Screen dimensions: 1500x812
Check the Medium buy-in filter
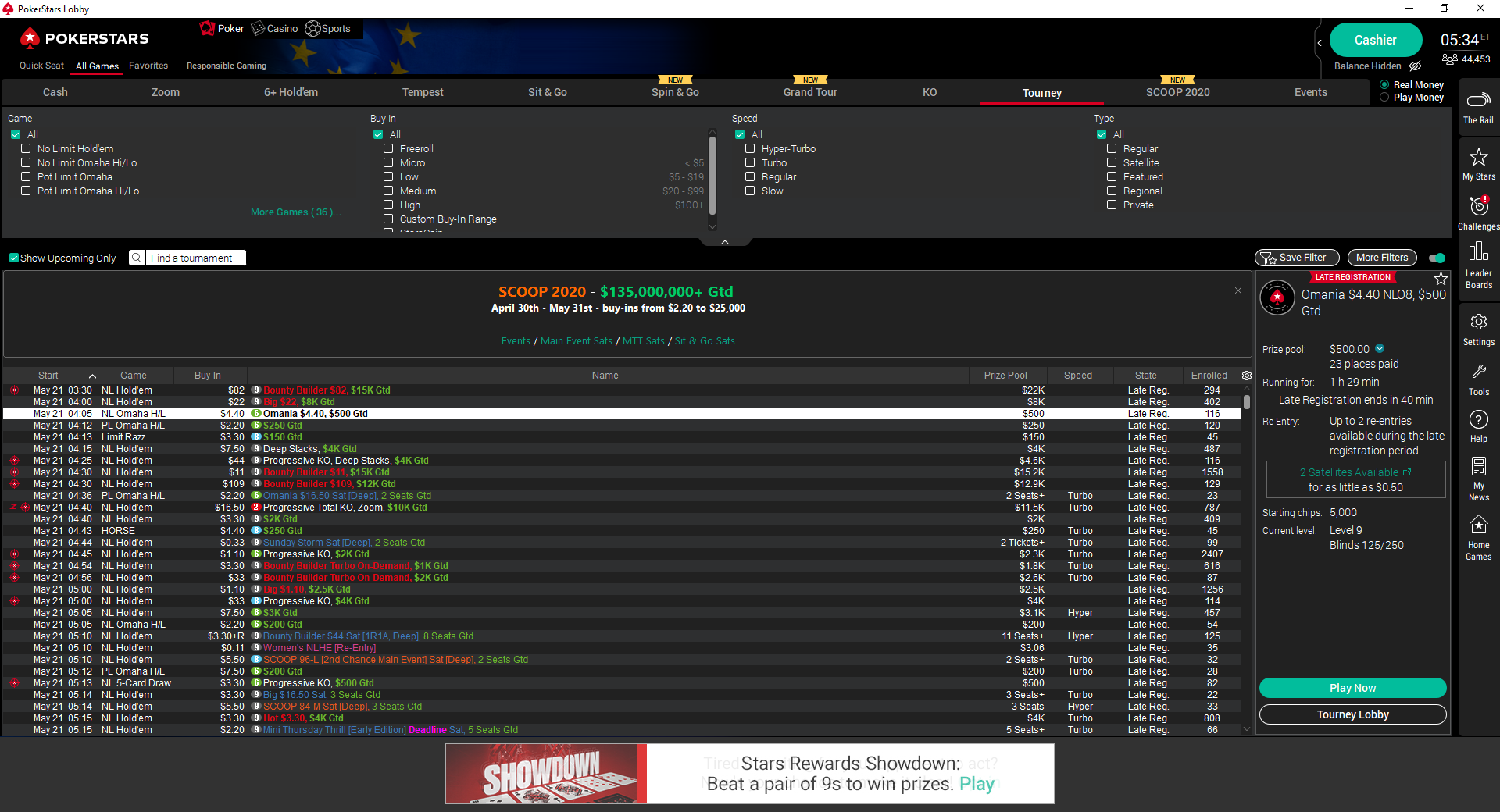point(388,191)
